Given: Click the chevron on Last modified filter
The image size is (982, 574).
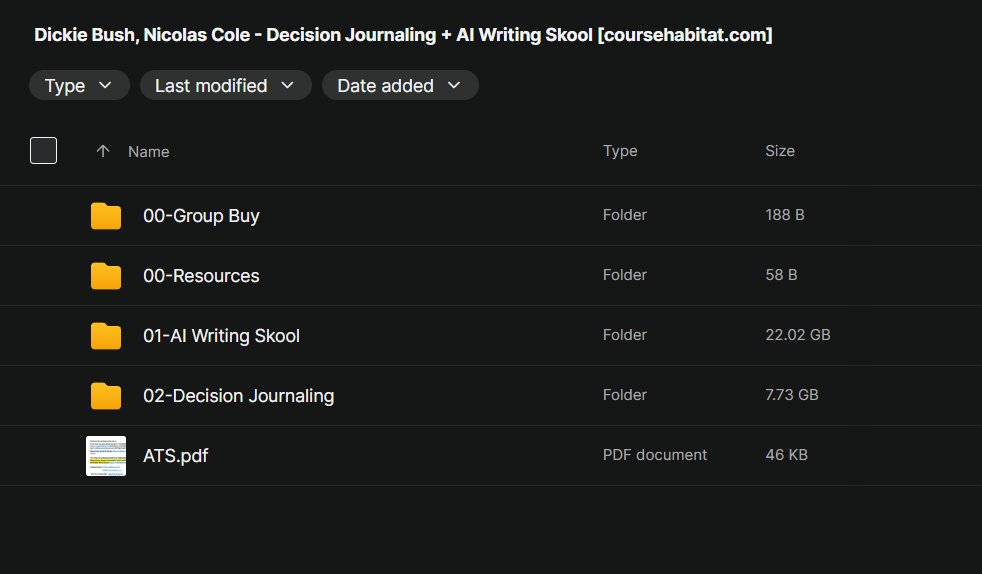Looking at the screenshot, I should click(x=287, y=85).
